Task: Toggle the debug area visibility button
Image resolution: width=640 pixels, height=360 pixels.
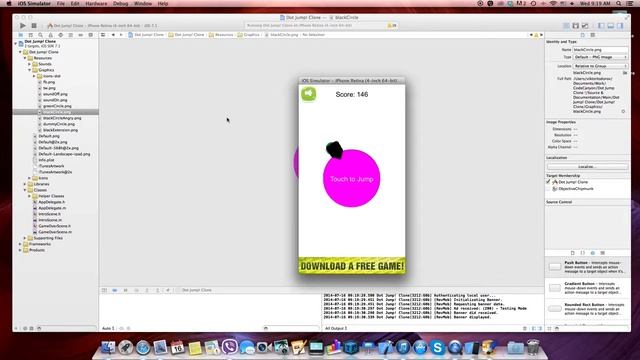Action: coord(611,26)
